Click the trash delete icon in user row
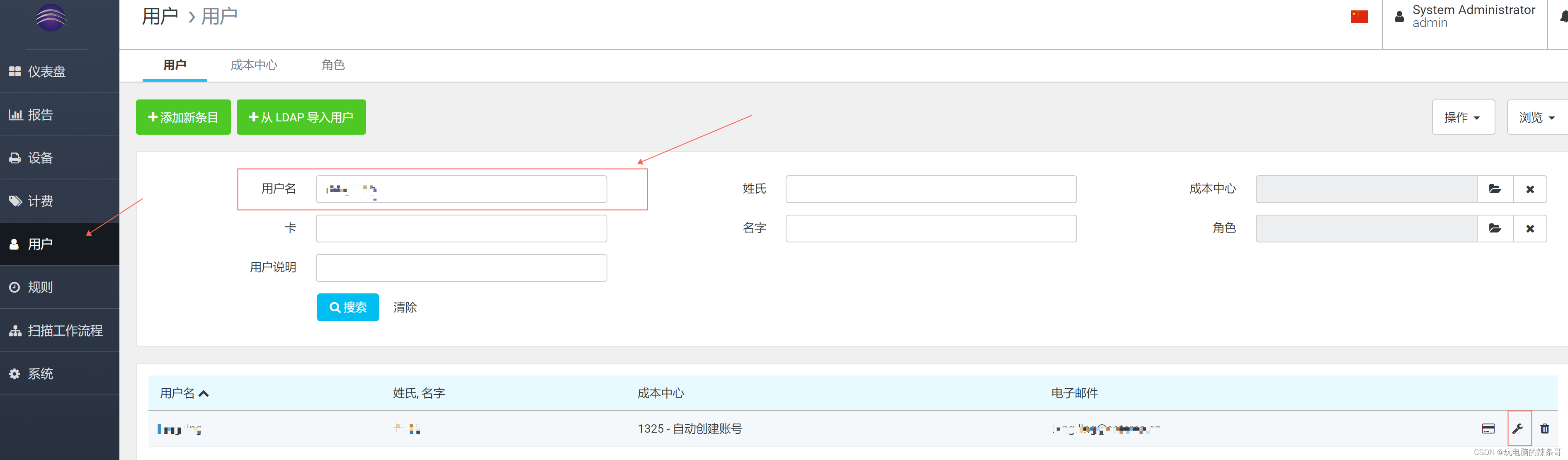 [1545, 429]
